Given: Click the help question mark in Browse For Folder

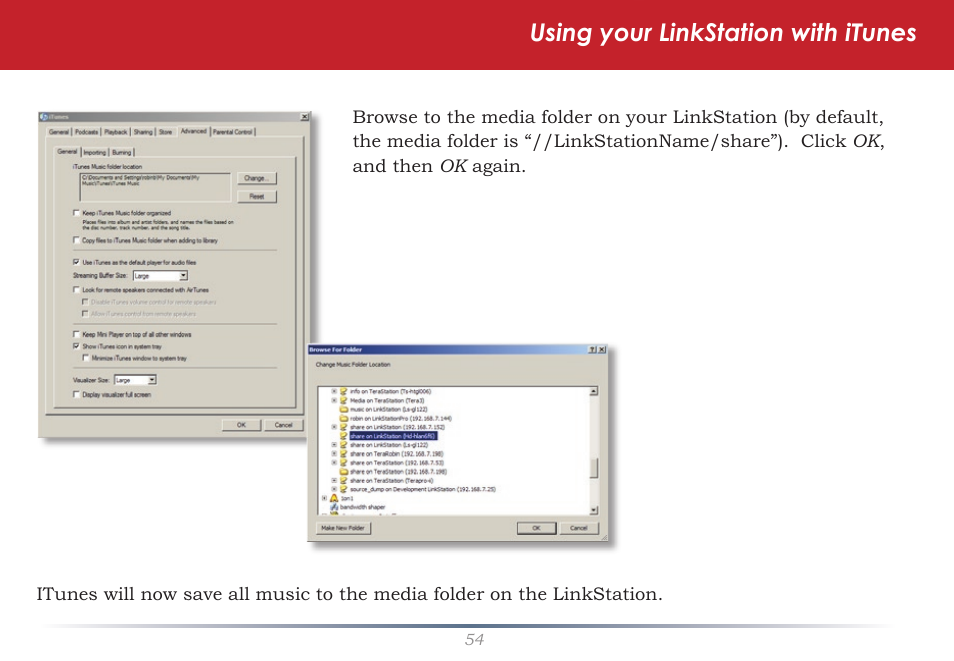Looking at the screenshot, I should tap(592, 349).
